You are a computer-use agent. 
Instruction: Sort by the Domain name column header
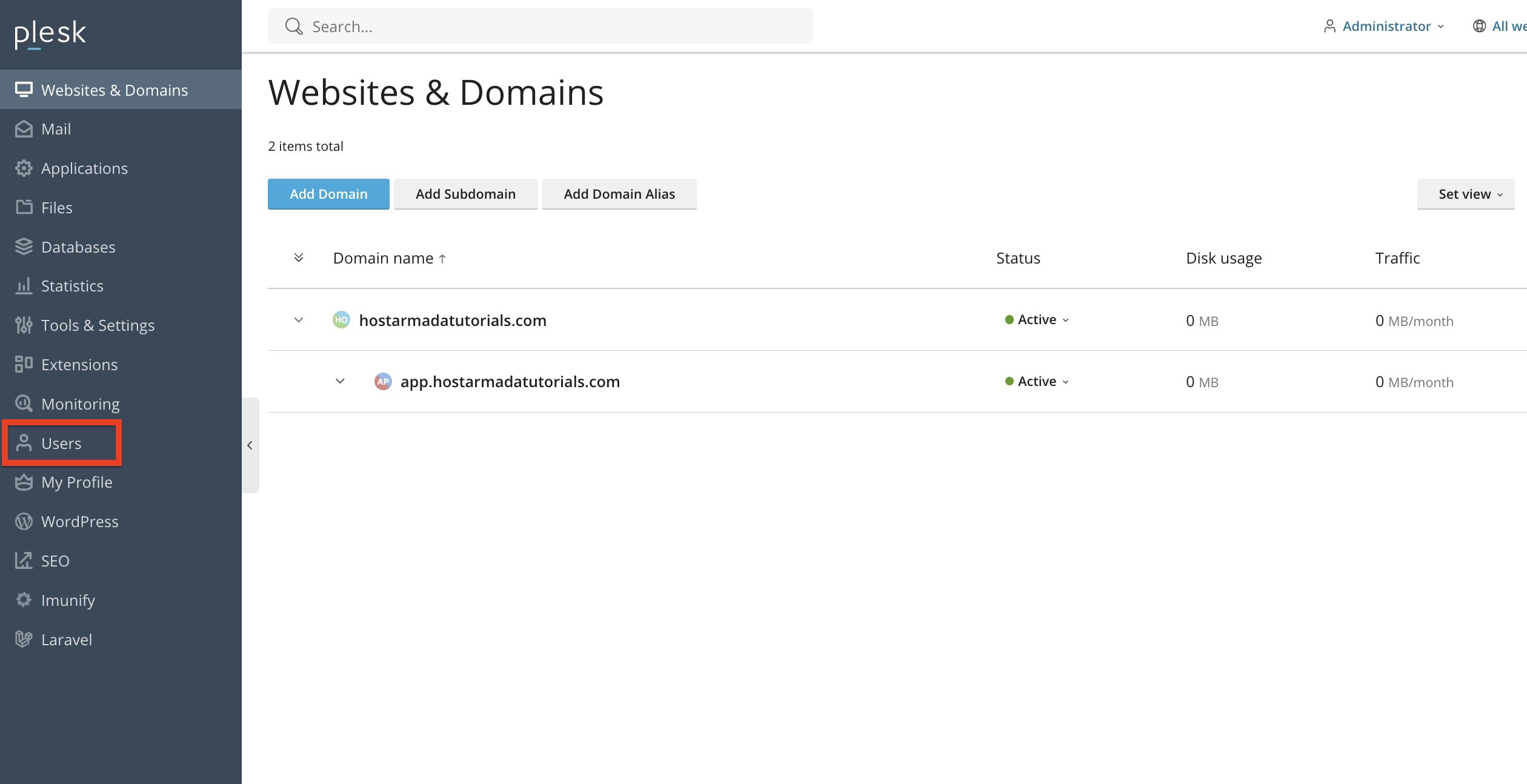pyautogui.click(x=390, y=258)
